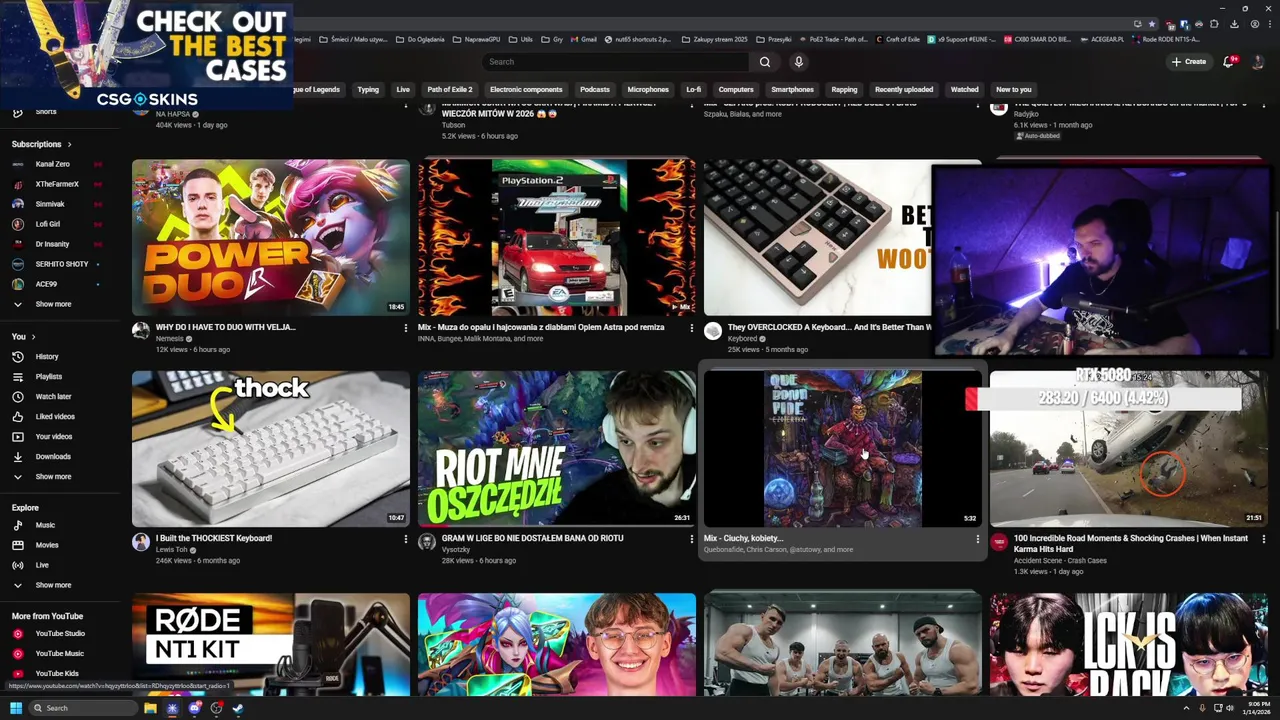Open Playlists in the sidebar
Image resolution: width=1280 pixels, height=720 pixels.
coord(48,377)
